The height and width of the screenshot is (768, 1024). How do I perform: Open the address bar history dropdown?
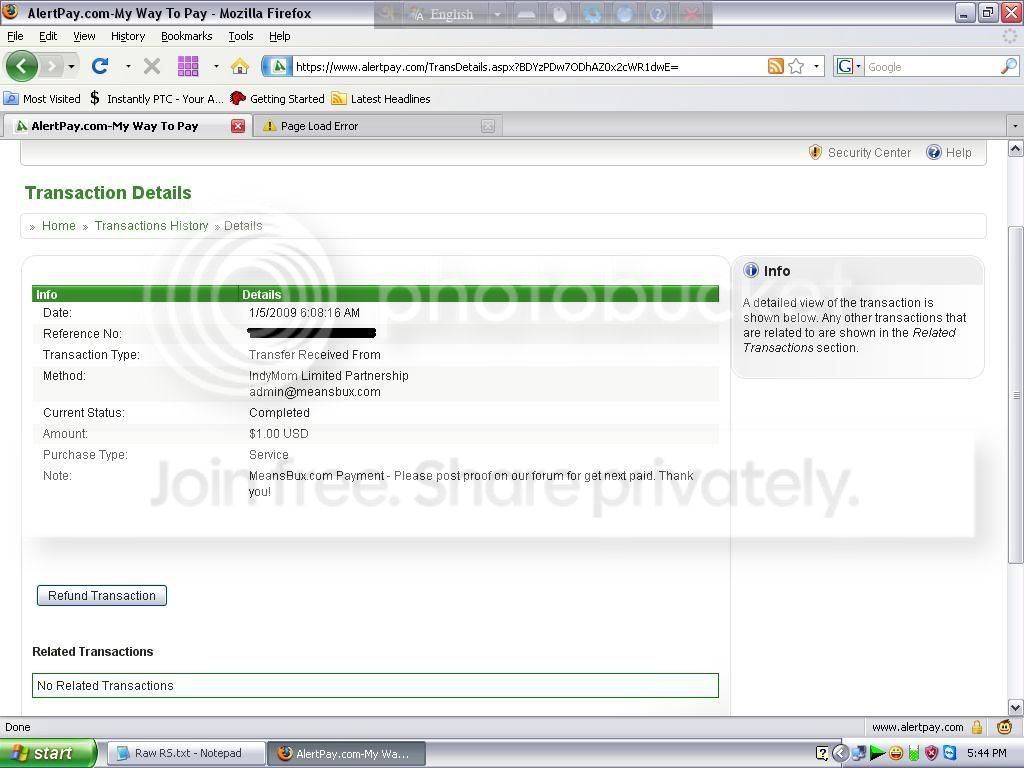[816, 66]
